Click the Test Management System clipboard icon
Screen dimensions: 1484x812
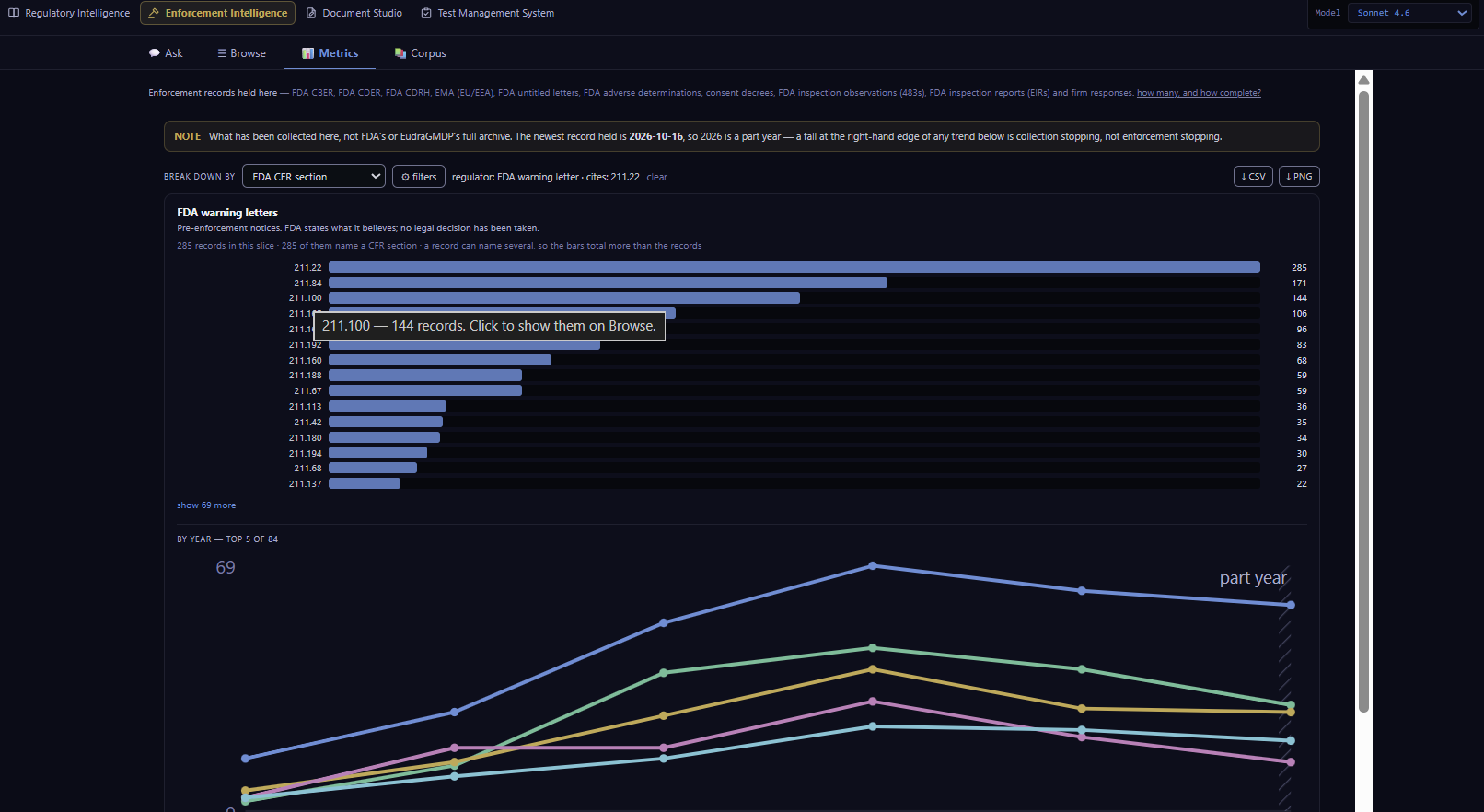click(426, 13)
